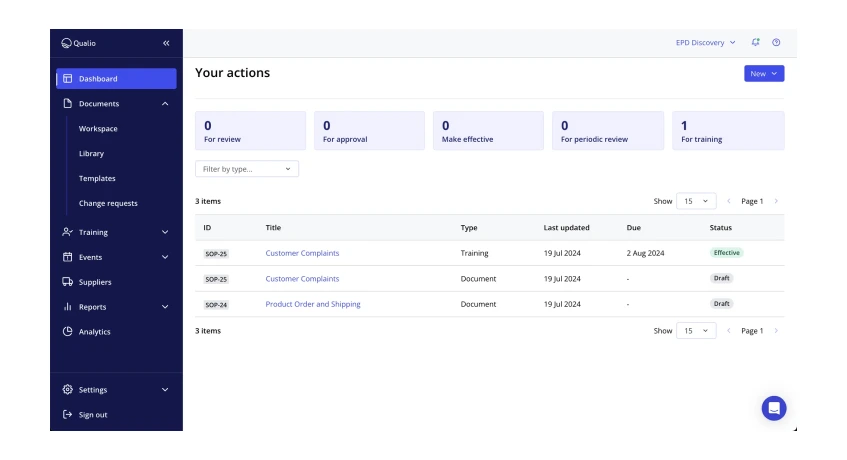
Task: Click the SOP-24 ID tag
Action: pyautogui.click(x=216, y=305)
